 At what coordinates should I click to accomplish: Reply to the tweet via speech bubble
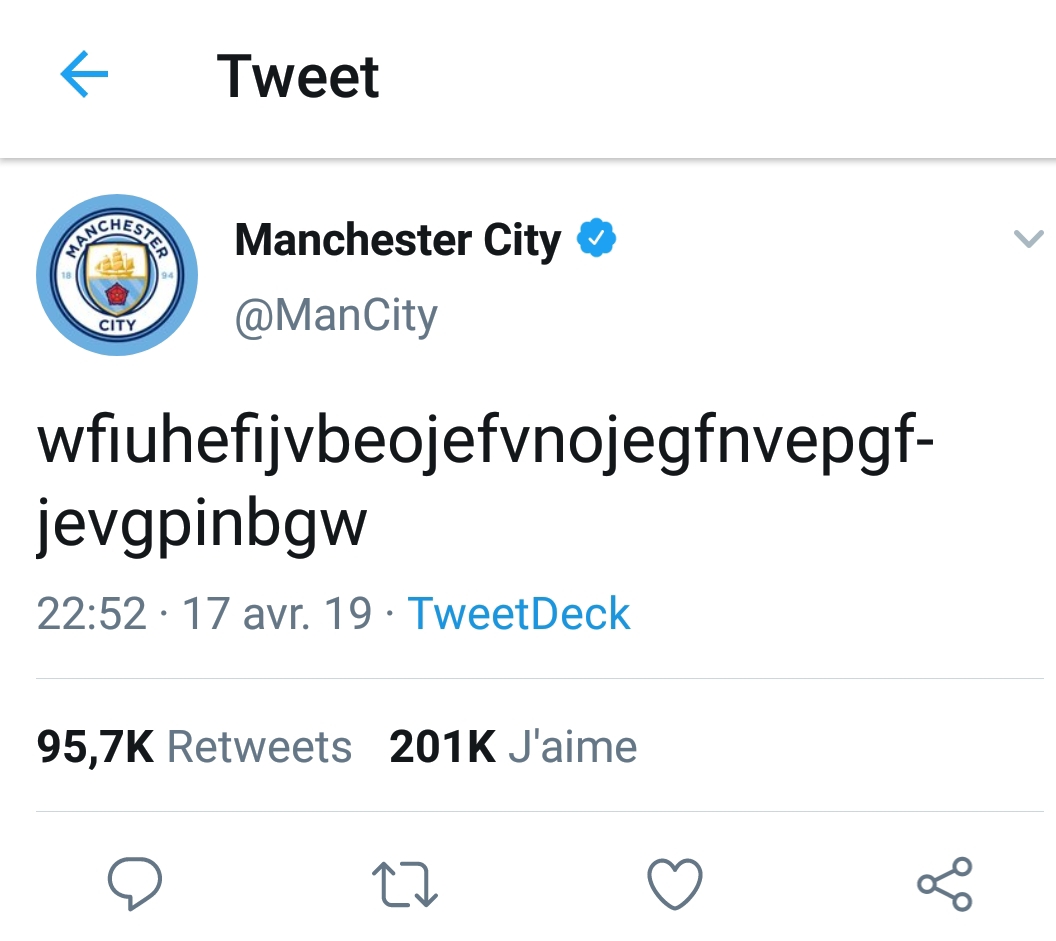pos(135,883)
